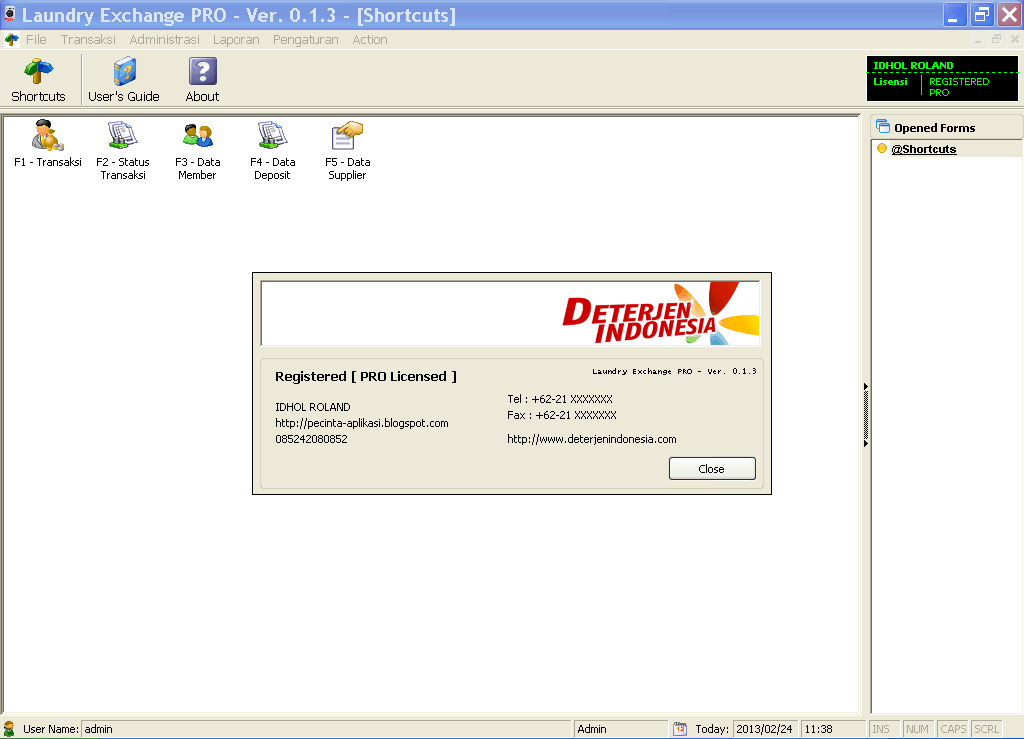
Task: Click the side panel splitter handle
Action: click(x=865, y=415)
